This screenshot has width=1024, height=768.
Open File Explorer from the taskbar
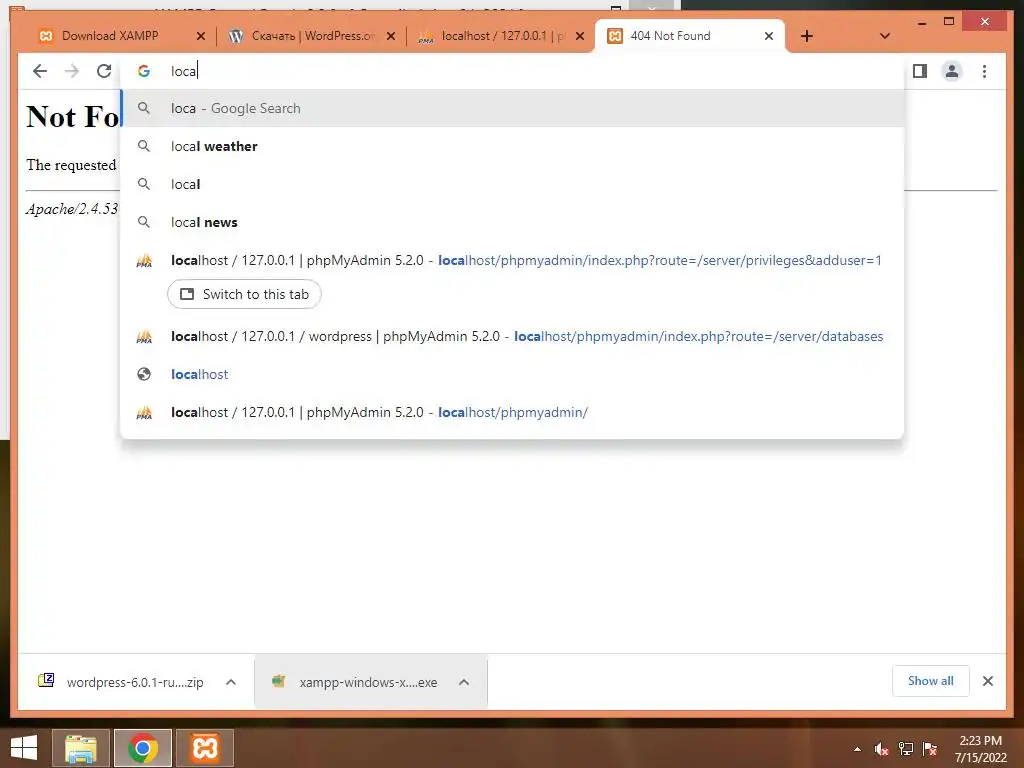point(81,748)
